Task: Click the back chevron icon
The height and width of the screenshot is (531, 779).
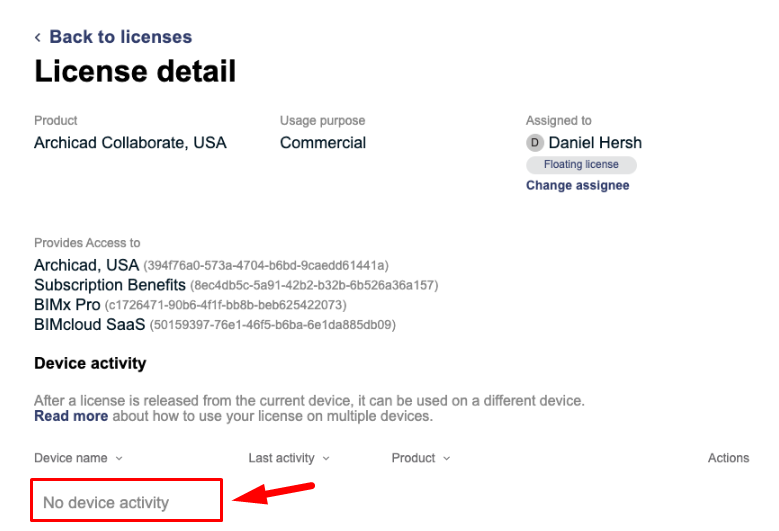Action: (x=38, y=37)
